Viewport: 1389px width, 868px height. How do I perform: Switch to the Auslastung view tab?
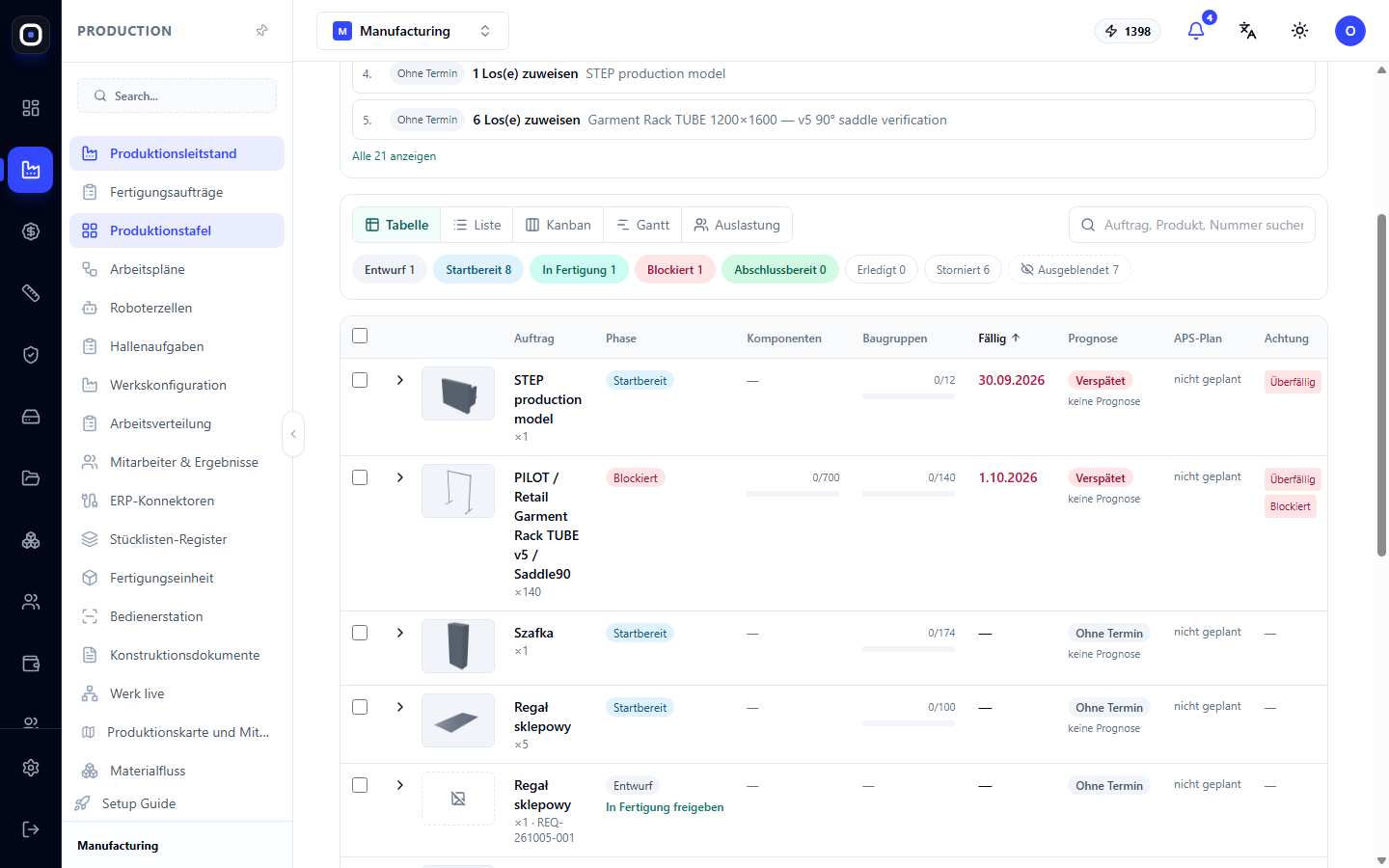click(737, 225)
